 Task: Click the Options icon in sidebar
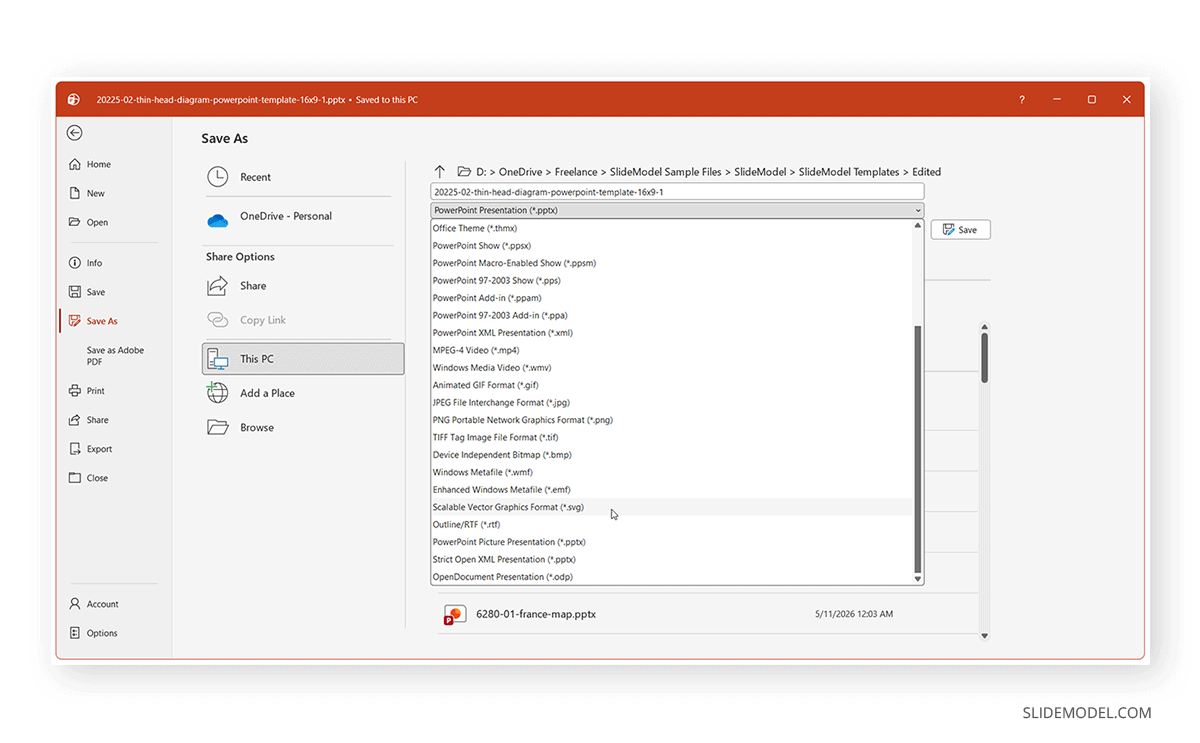coord(75,633)
